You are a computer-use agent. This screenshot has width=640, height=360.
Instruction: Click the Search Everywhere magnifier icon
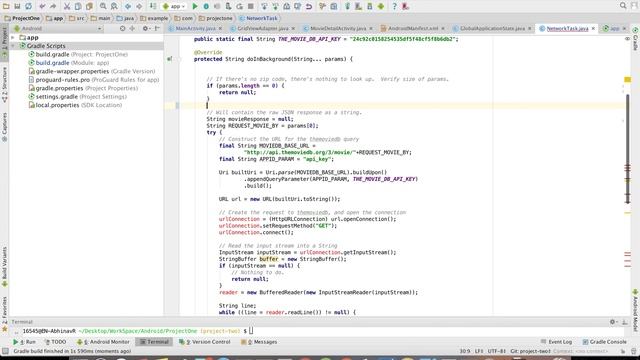coord(623,6)
